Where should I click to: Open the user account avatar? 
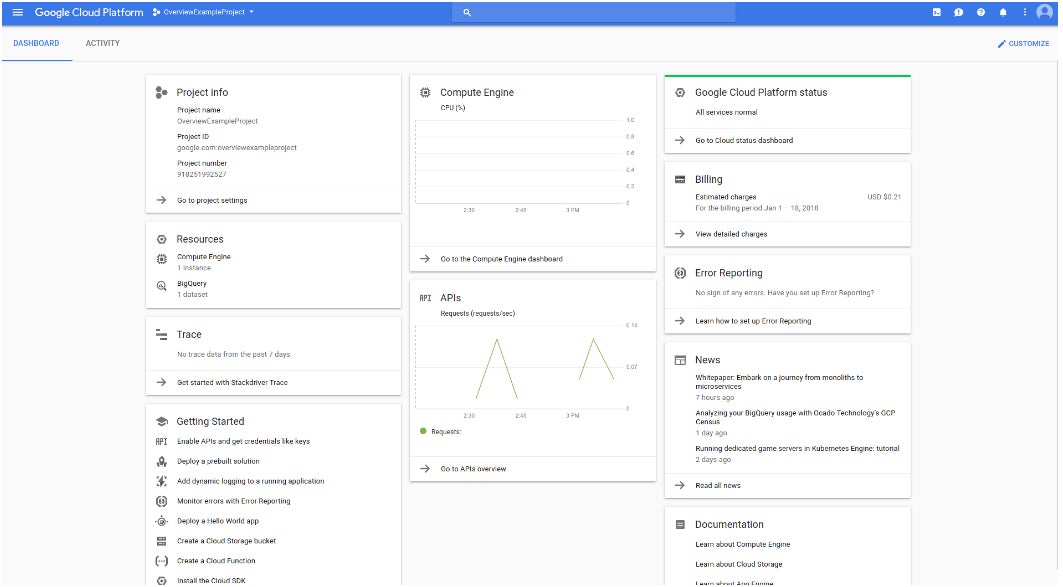[x=1045, y=12]
